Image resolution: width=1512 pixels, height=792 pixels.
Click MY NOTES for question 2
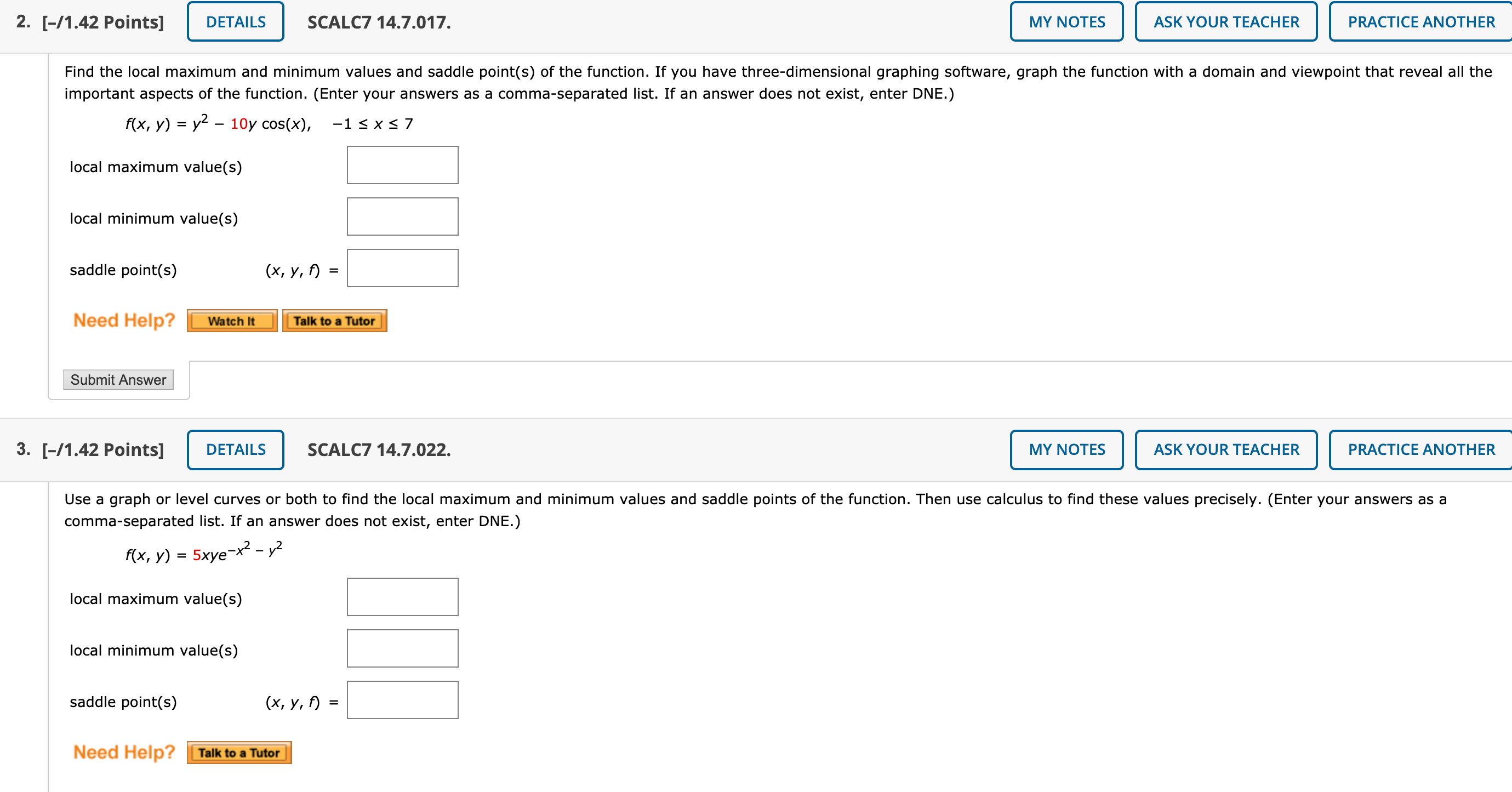(x=1066, y=22)
